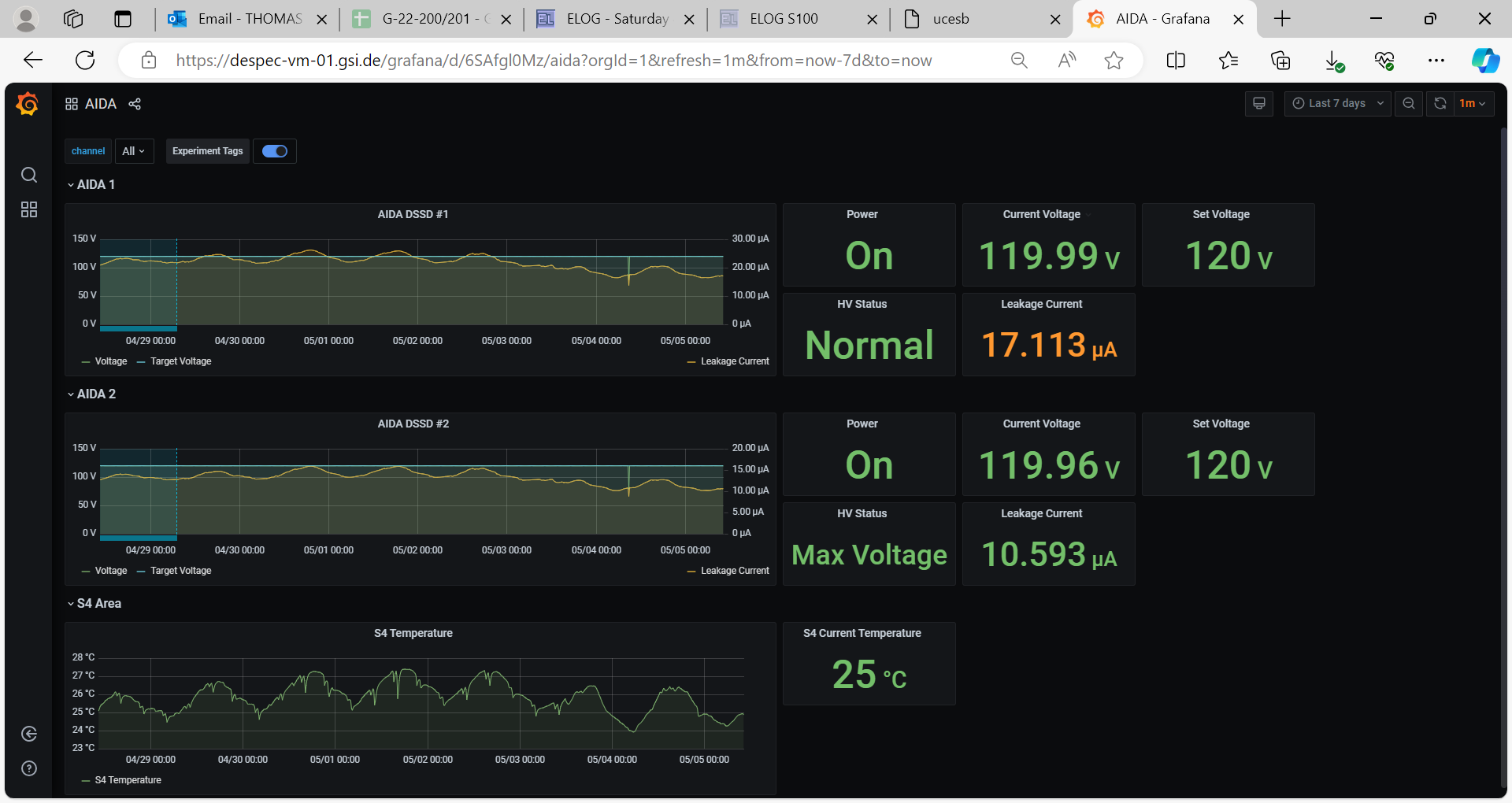Collapse the AIDA 2 row
This screenshot has height=803, width=1512.
[x=91, y=394]
